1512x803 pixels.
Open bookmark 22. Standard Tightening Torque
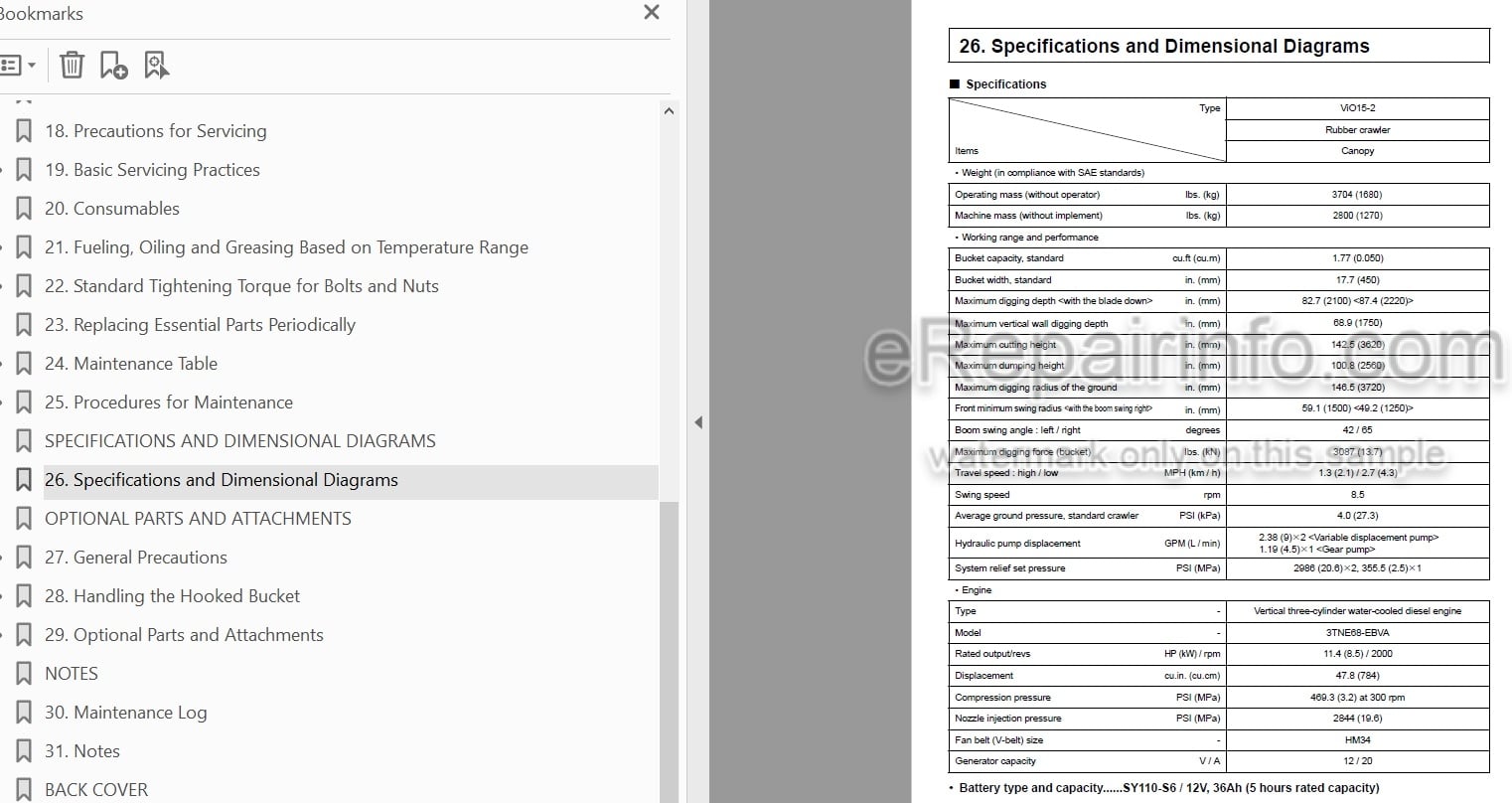pyautogui.click(x=241, y=286)
